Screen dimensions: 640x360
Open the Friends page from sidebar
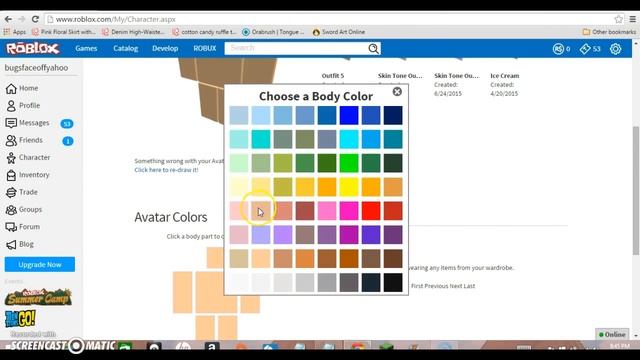24,140
